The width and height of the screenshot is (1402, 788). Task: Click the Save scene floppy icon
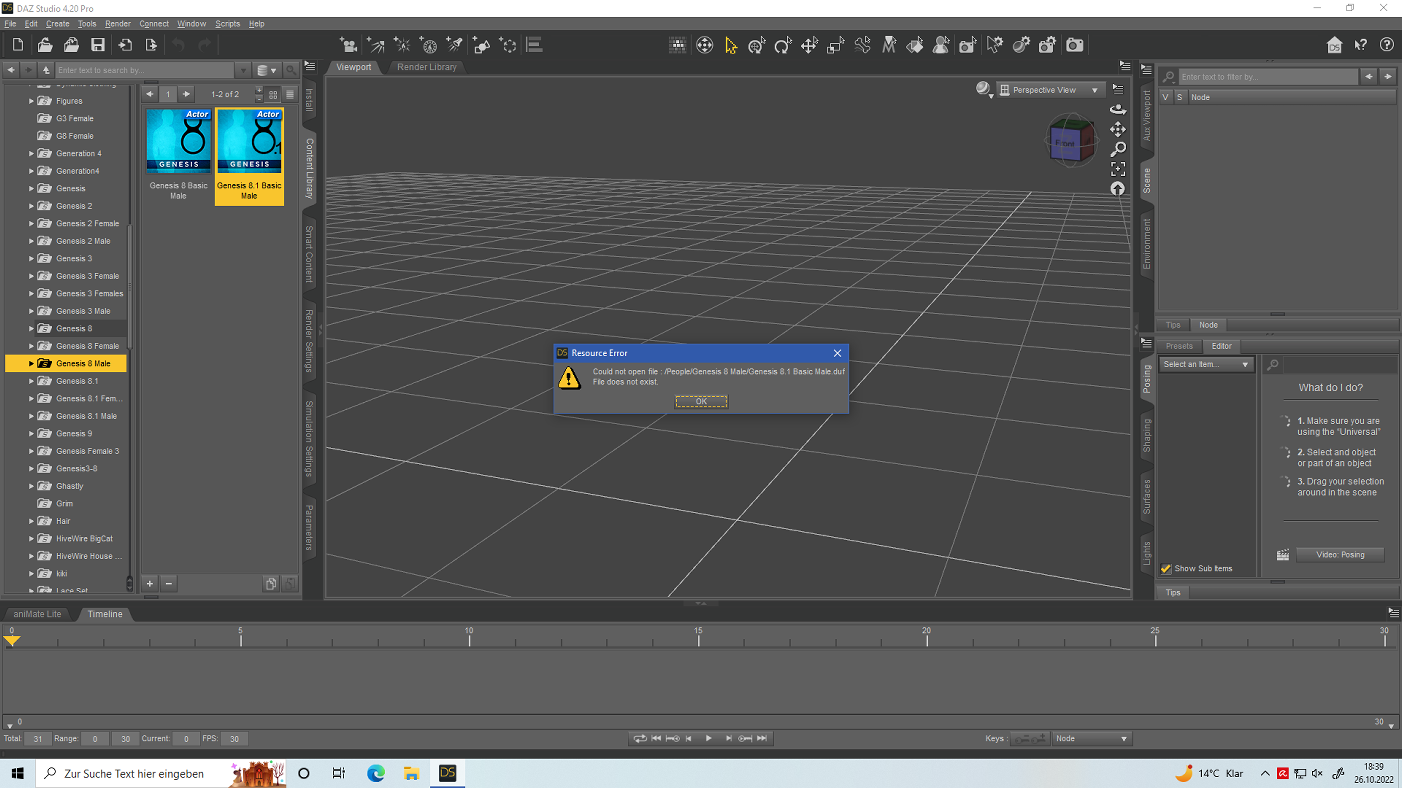[x=98, y=45]
